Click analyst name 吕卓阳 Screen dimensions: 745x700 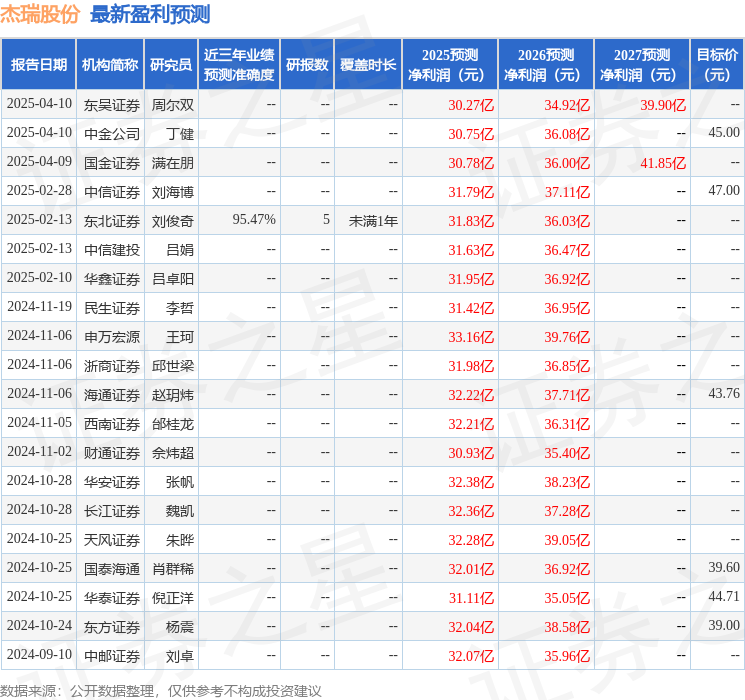(173, 279)
